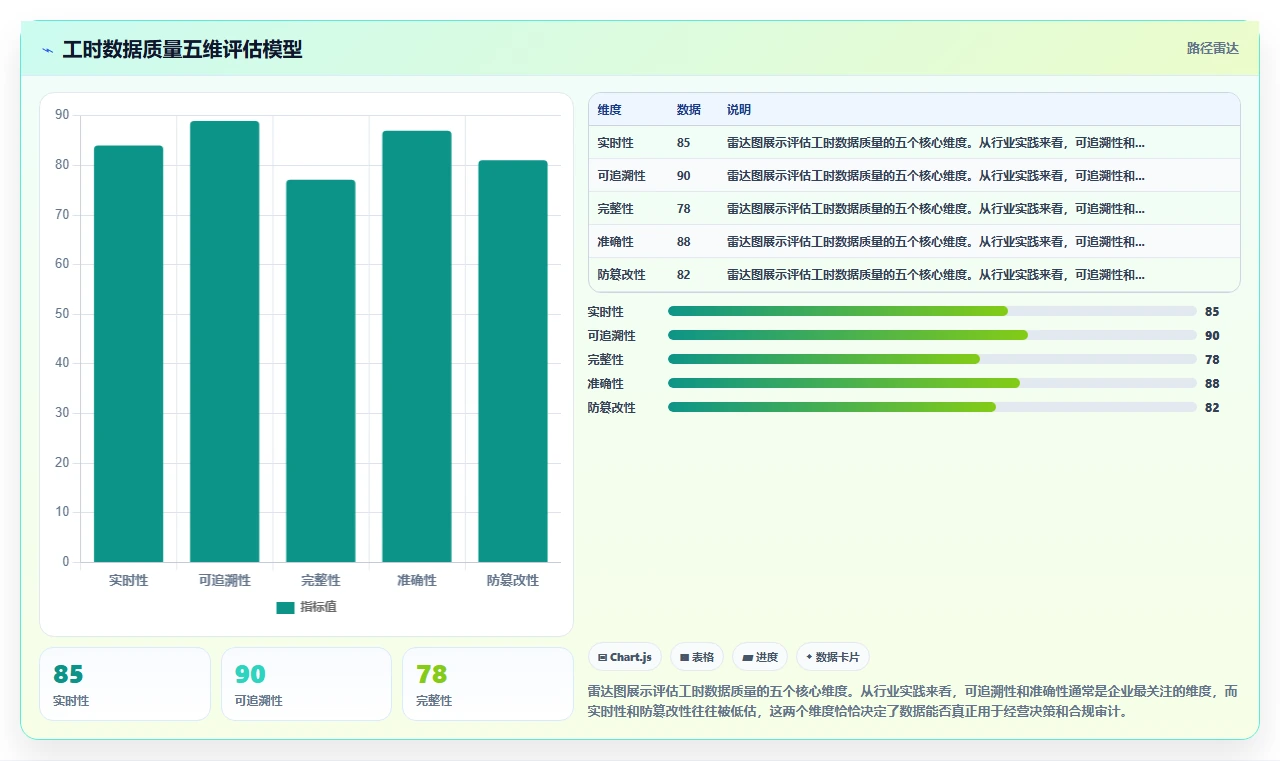Click the 88 value beside the 准确性 progress bar
The height and width of the screenshot is (761, 1280).
[1212, 384]
